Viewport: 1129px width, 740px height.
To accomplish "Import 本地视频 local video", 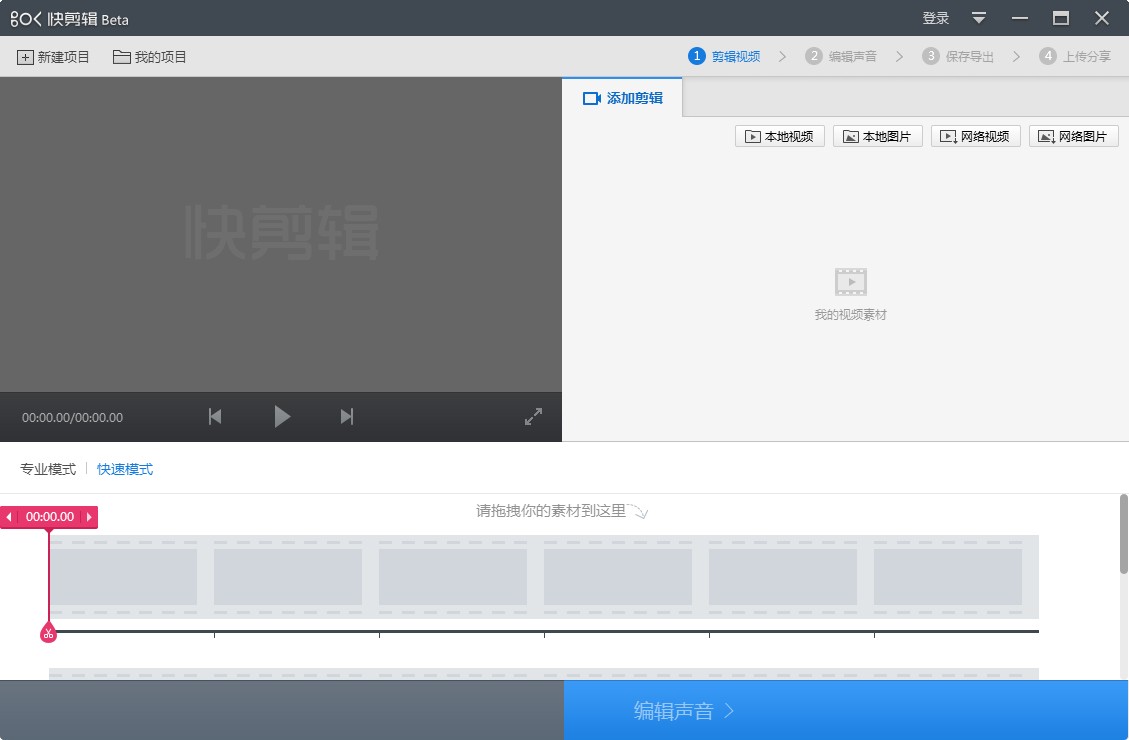I will click(780, 136).
